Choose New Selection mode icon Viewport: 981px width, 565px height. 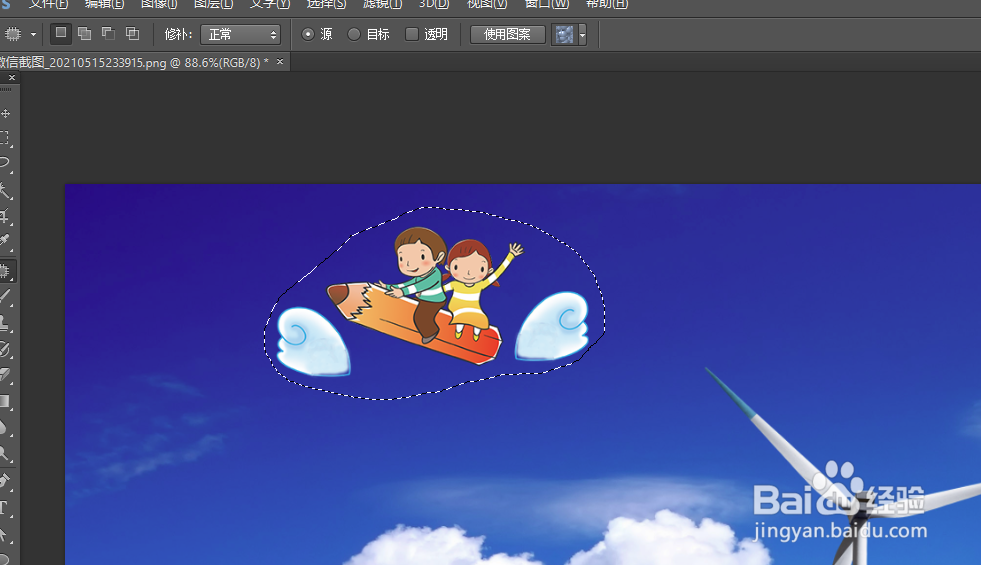click(61, 33)
